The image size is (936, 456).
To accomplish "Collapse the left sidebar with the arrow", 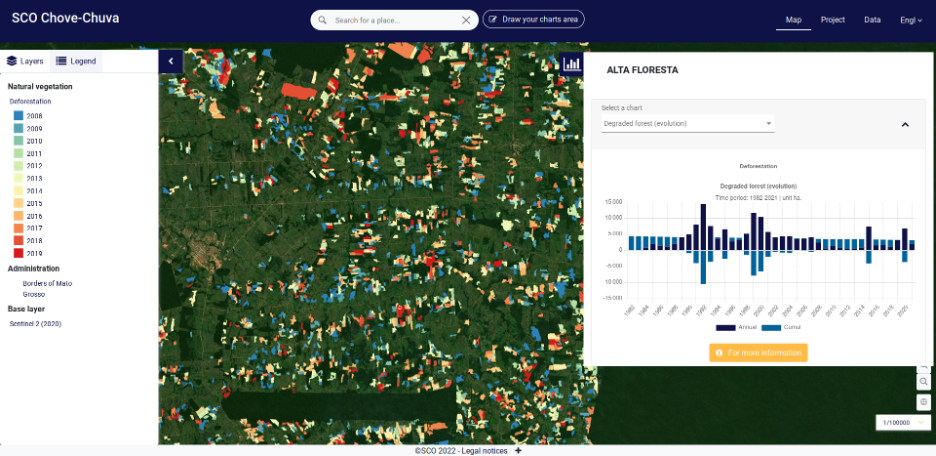I will (x=171, y=61).
